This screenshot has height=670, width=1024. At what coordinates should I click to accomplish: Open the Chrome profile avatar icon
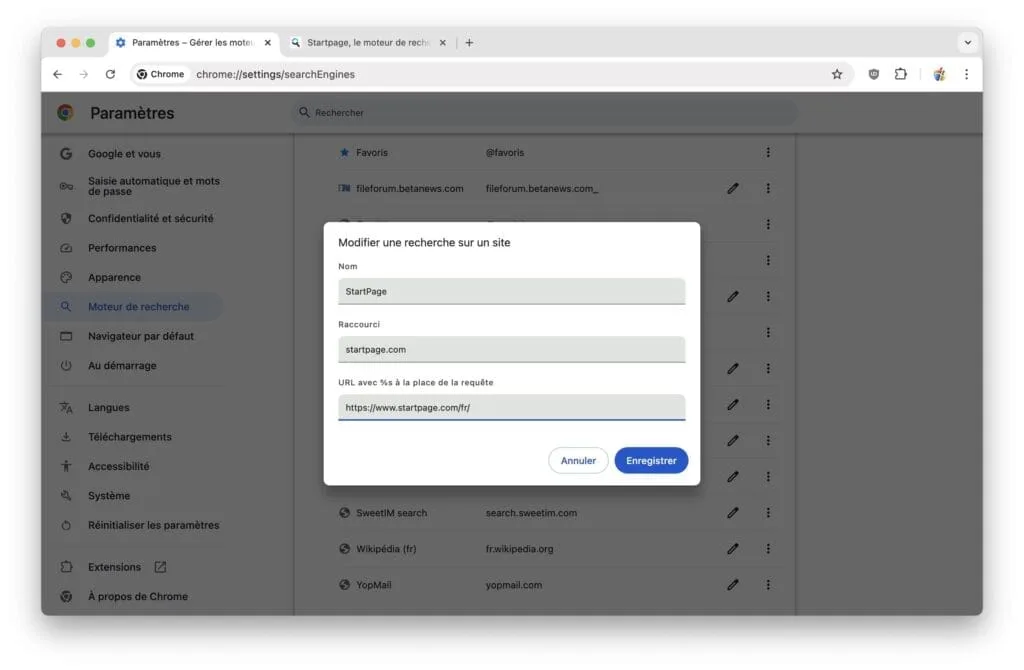click(938, 74)
